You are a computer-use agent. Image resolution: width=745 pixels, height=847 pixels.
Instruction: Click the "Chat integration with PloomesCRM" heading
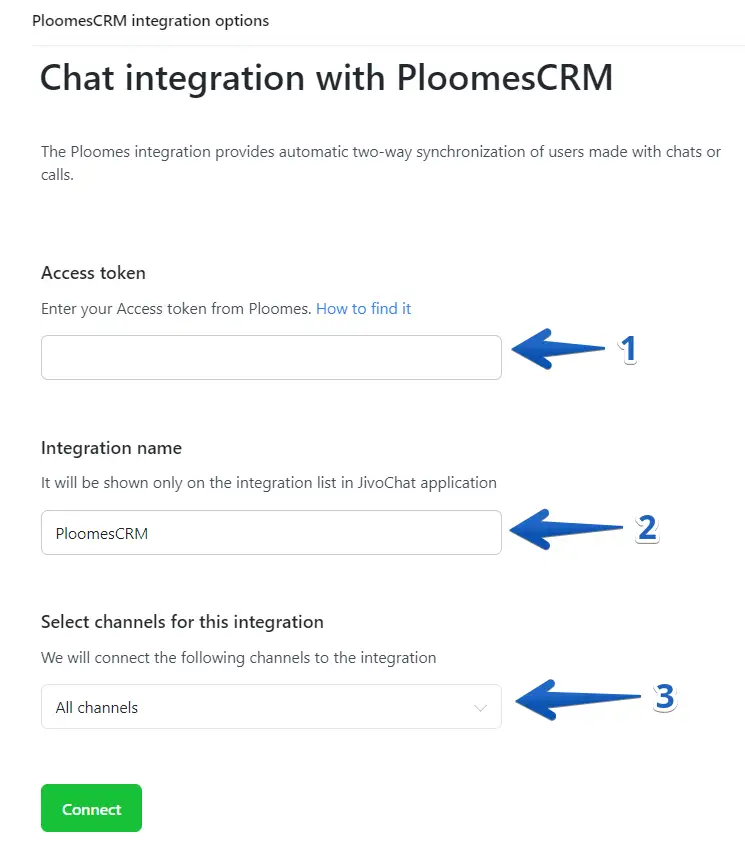tap(326, 78)
